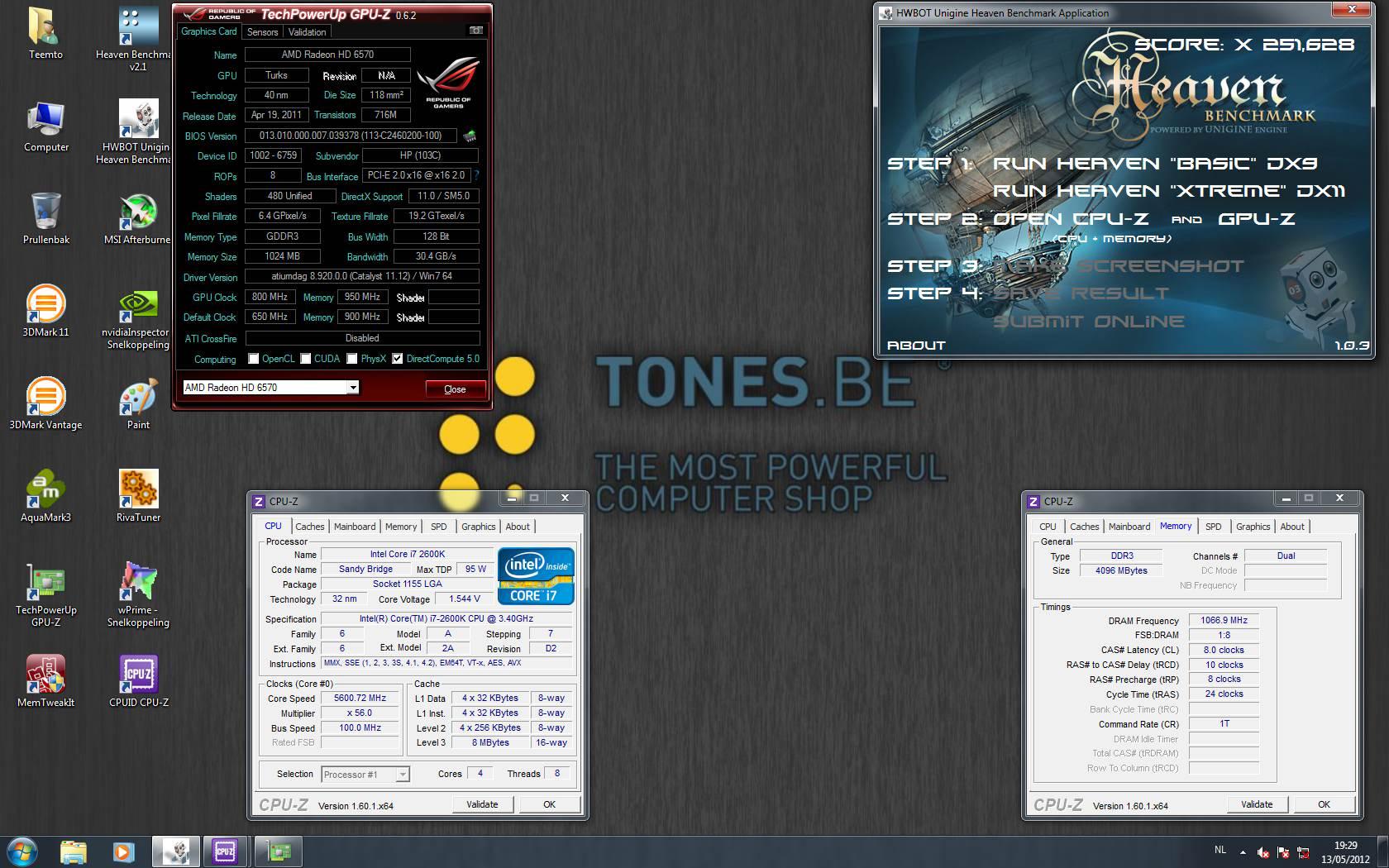Run Heaven XTREME DX11 benchmark
The width and height of the screenshot is (1389, 868).
(1169, 191)
